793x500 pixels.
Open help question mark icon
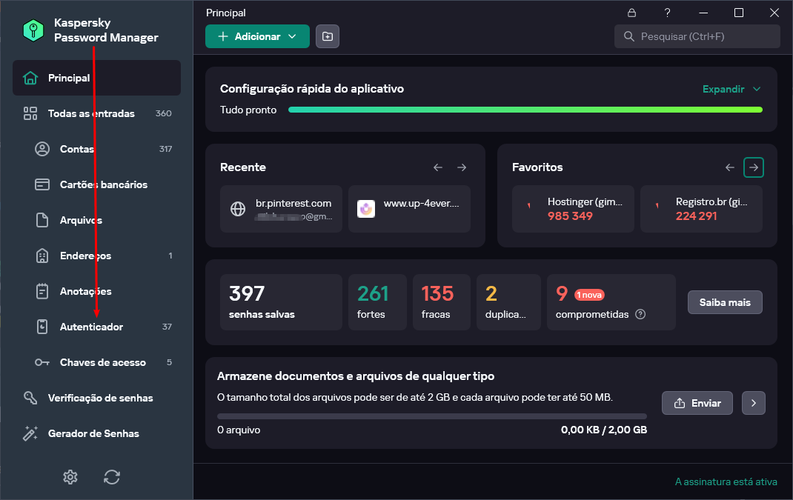click(668, 13)
